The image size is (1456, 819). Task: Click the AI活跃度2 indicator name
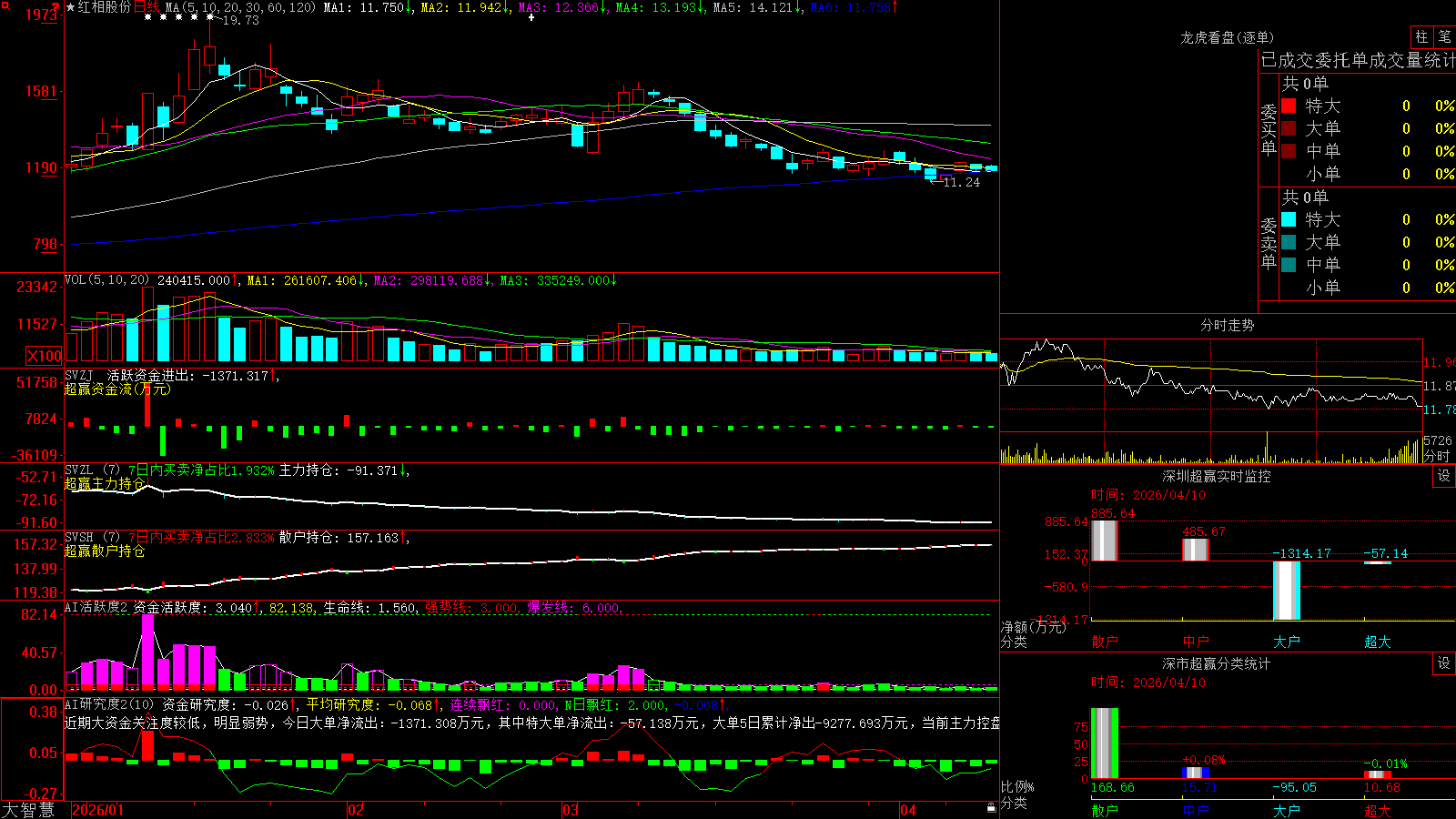(x=96, y=607)
